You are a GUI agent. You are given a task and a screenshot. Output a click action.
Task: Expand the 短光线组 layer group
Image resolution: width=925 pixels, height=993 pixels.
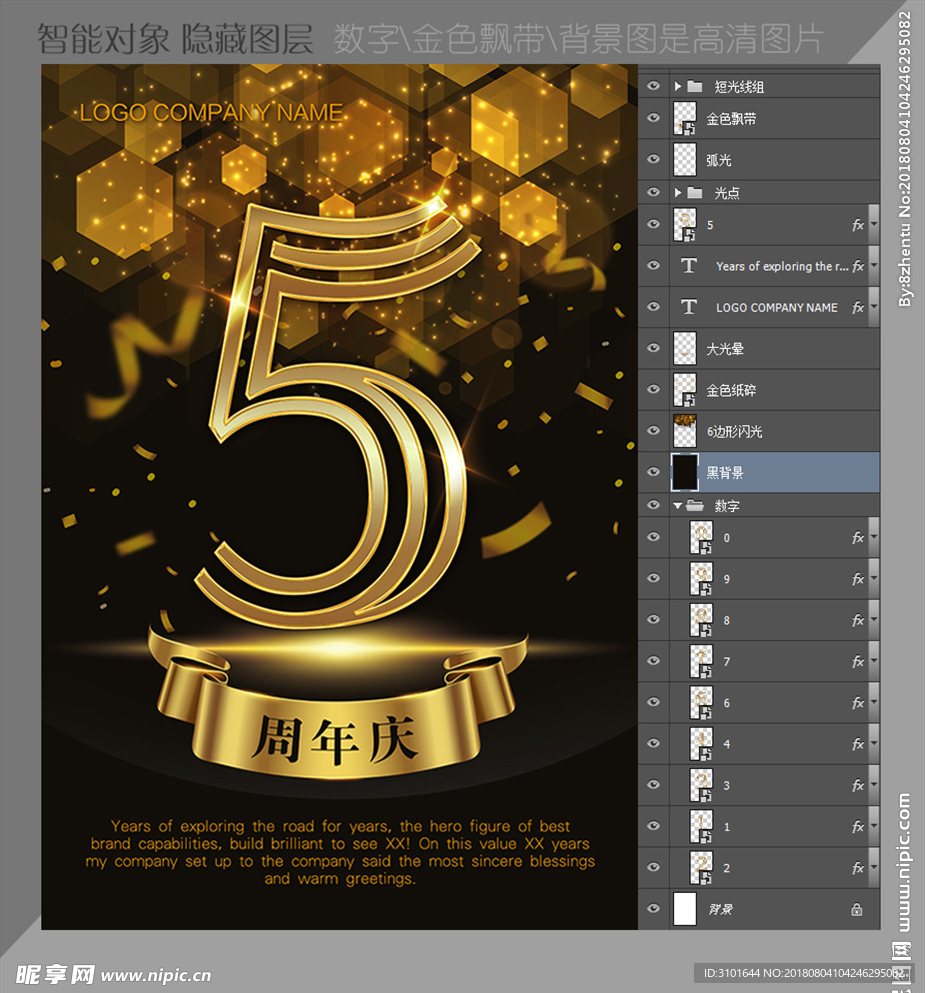pyautogui.click(x=678, y=87)
